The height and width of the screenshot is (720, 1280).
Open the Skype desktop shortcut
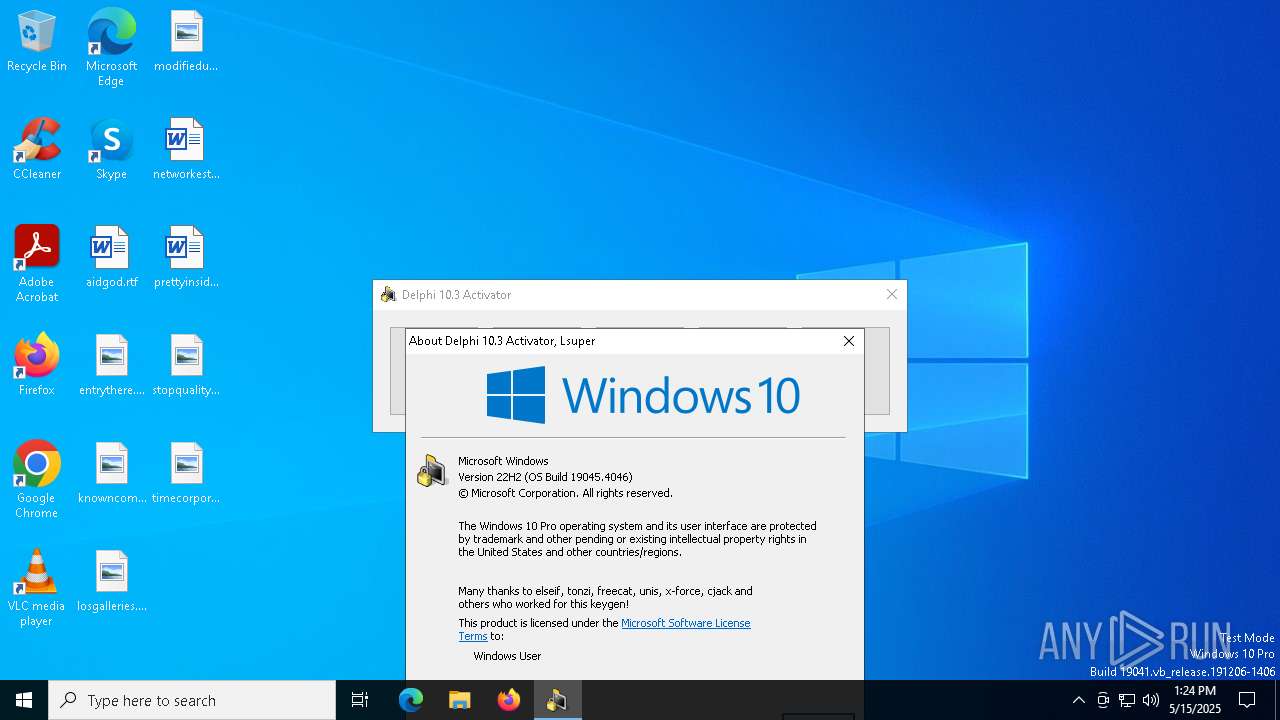click(x=111, y=150)
